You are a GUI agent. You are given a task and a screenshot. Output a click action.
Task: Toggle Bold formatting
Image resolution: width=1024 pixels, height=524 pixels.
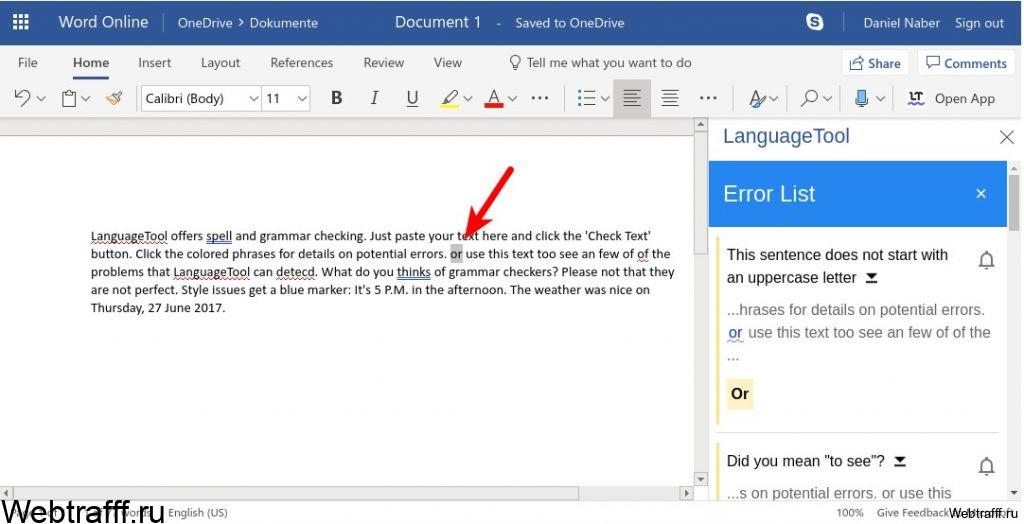pos(336,99)
